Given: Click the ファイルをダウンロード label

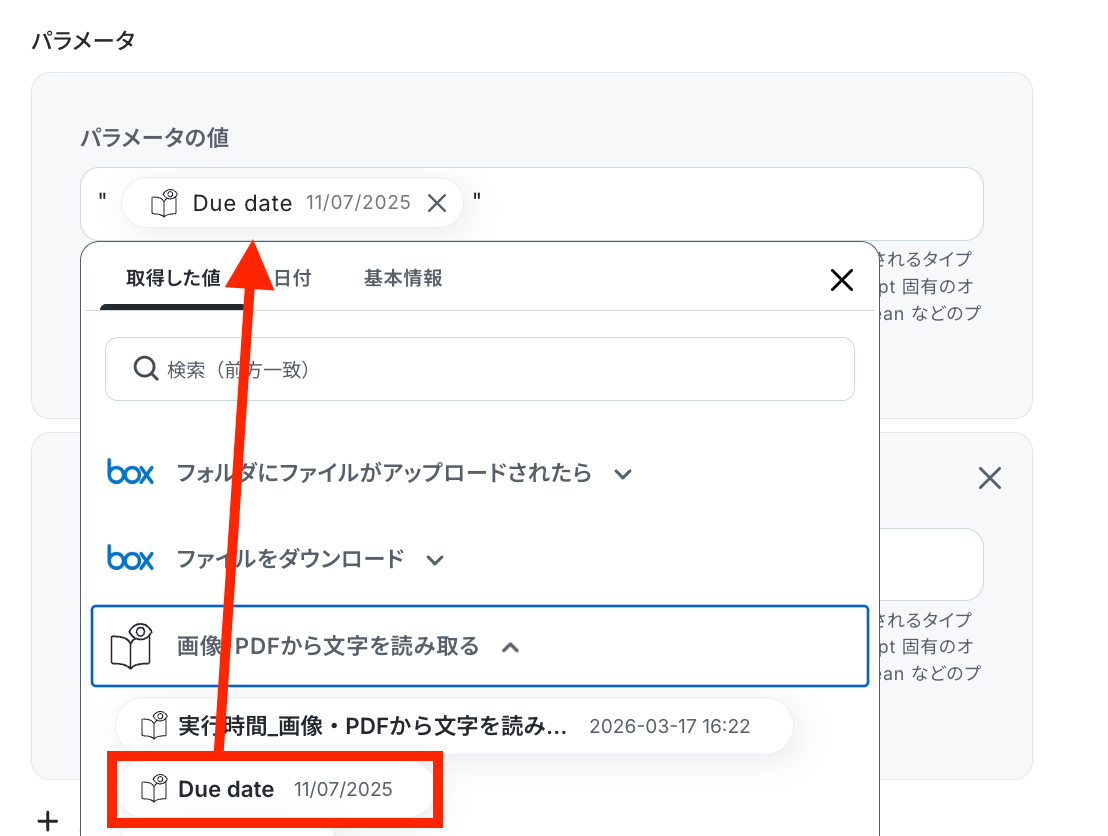Looking at the screenshot, I should pos(290,558).
